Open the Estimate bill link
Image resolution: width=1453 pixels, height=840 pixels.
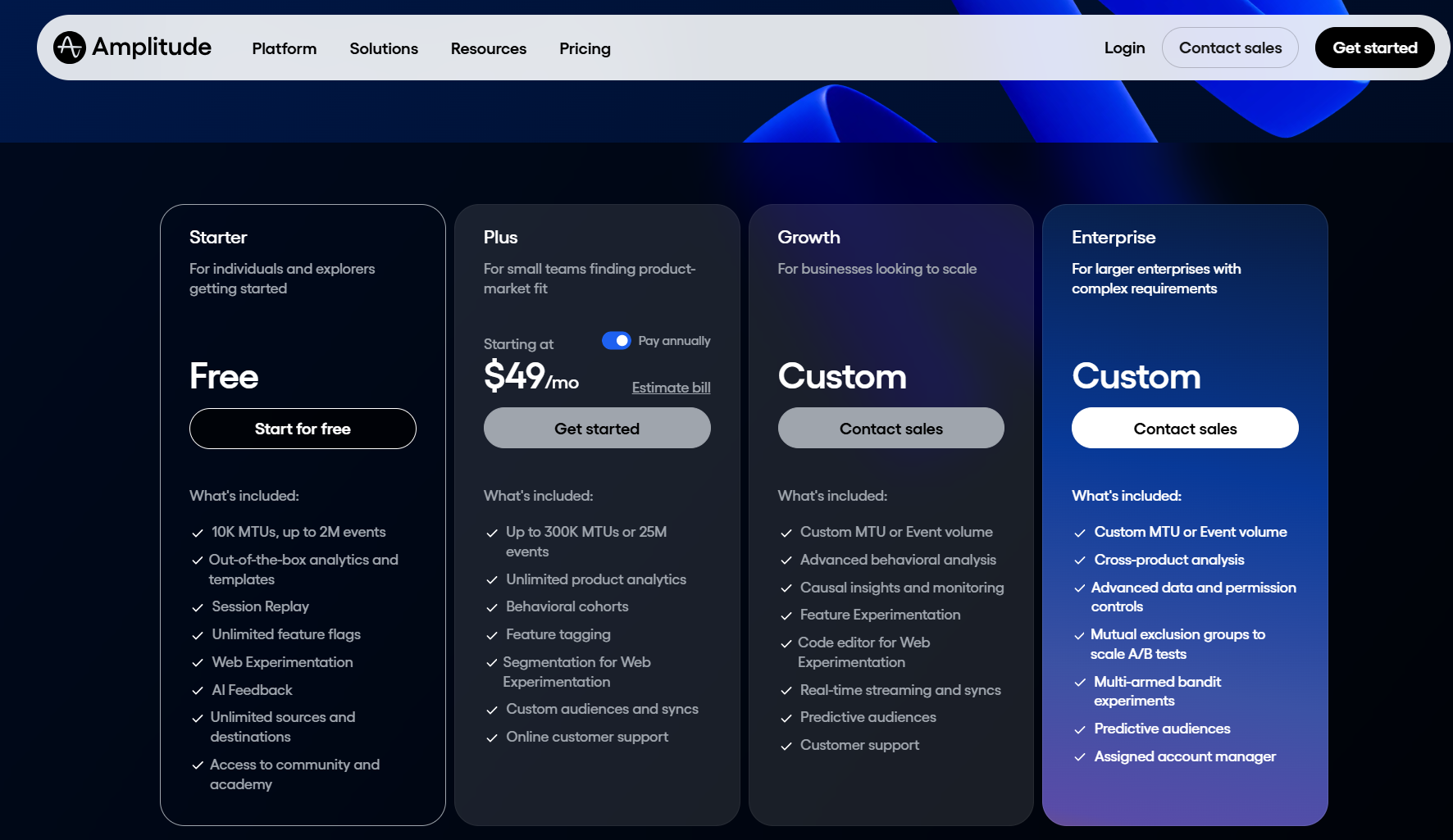click(x=672, y=388)
